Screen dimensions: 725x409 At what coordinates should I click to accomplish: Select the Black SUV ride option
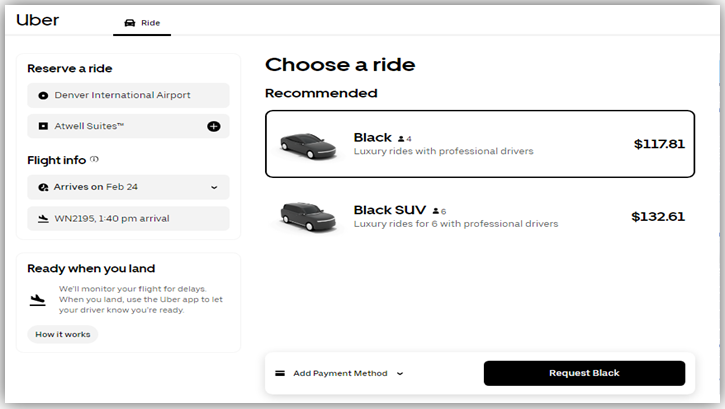[x=479, y=216]
